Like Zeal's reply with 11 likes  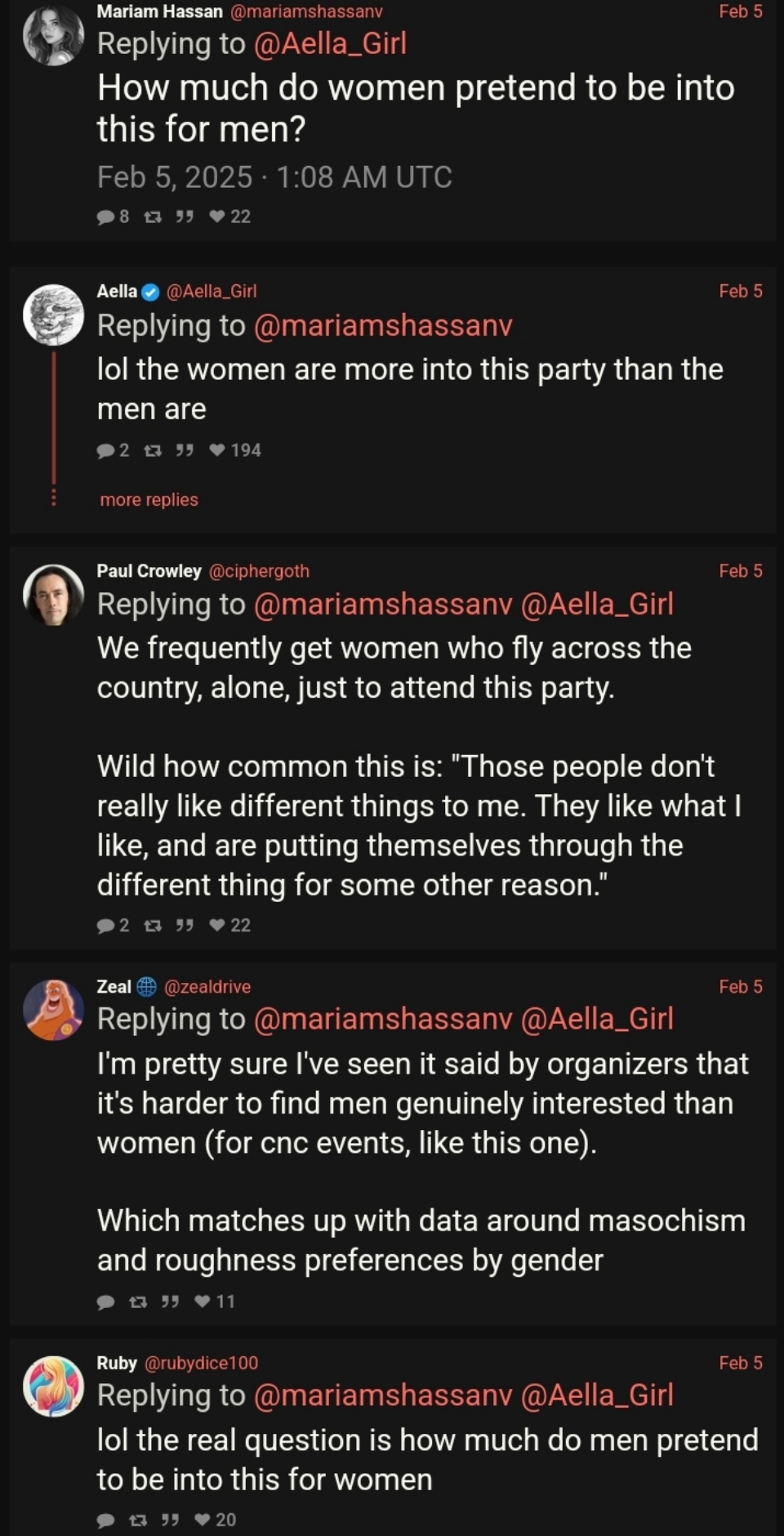[x=203, y=1302]
